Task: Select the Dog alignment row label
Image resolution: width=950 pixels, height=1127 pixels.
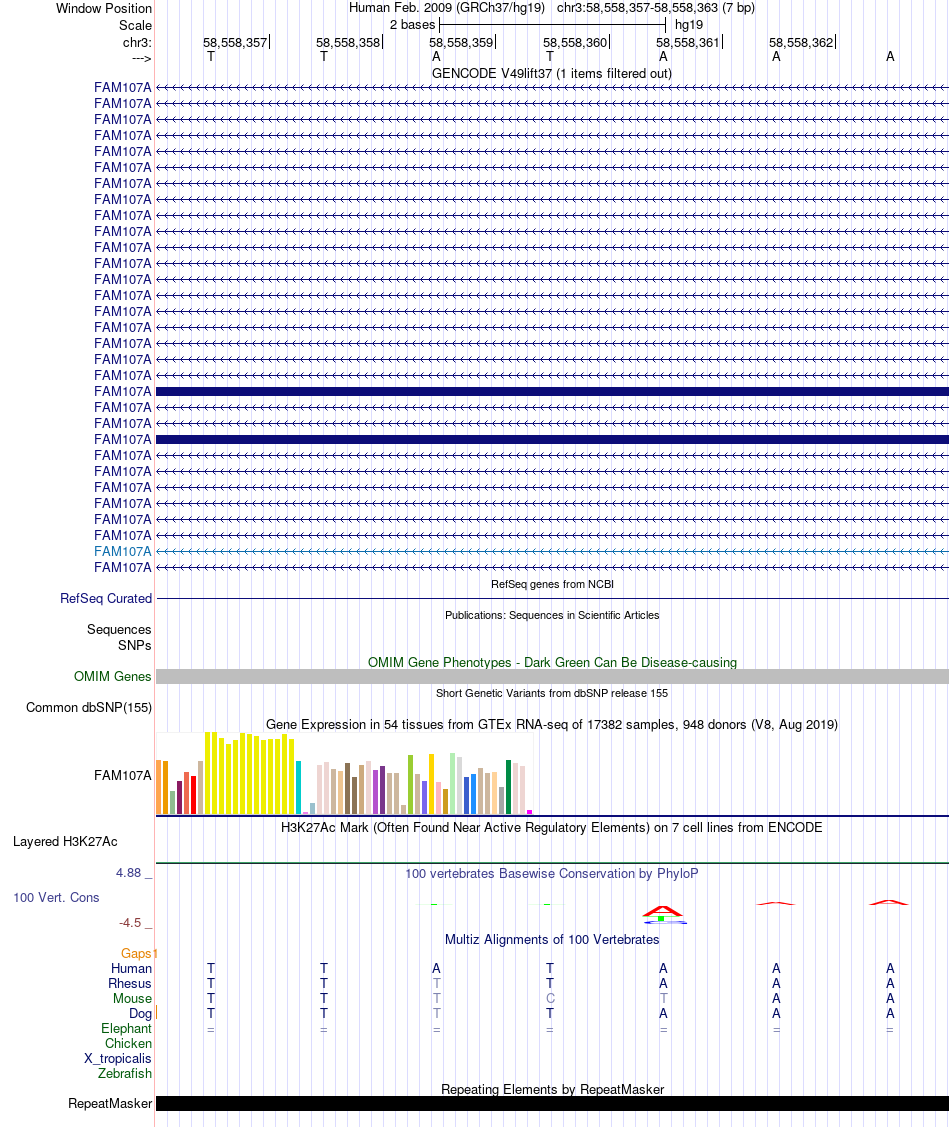Action: (x=140, y=1013)
